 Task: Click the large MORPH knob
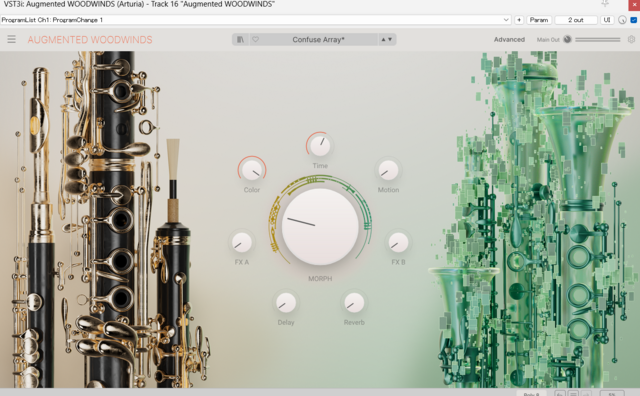coord(320,227)
